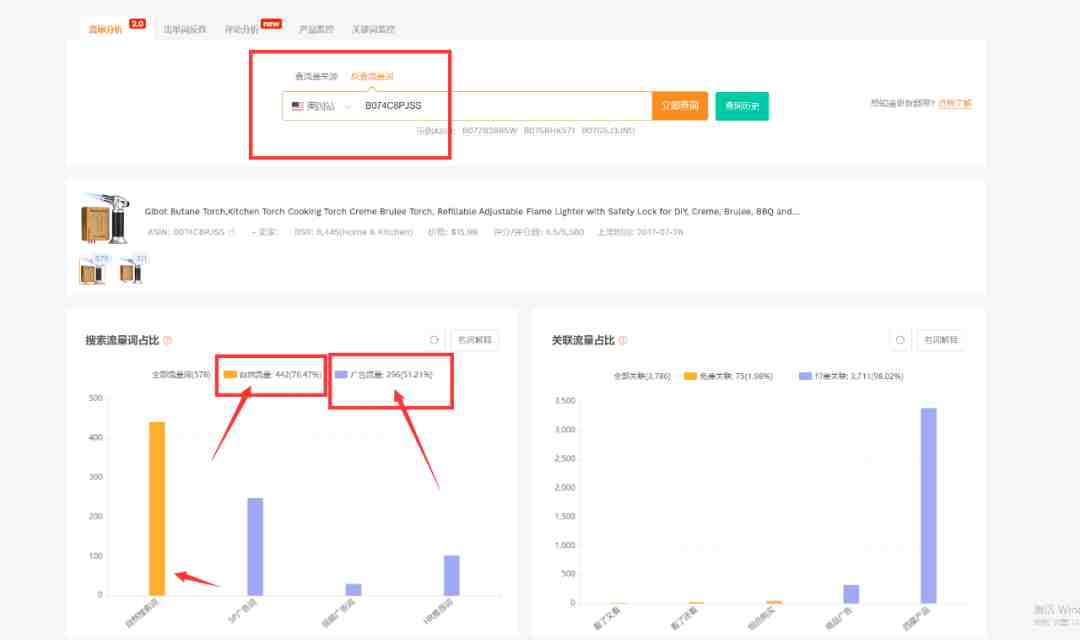
Task: Open the info icon beside 关联流量占比
Action: click(x=623, y=340)
